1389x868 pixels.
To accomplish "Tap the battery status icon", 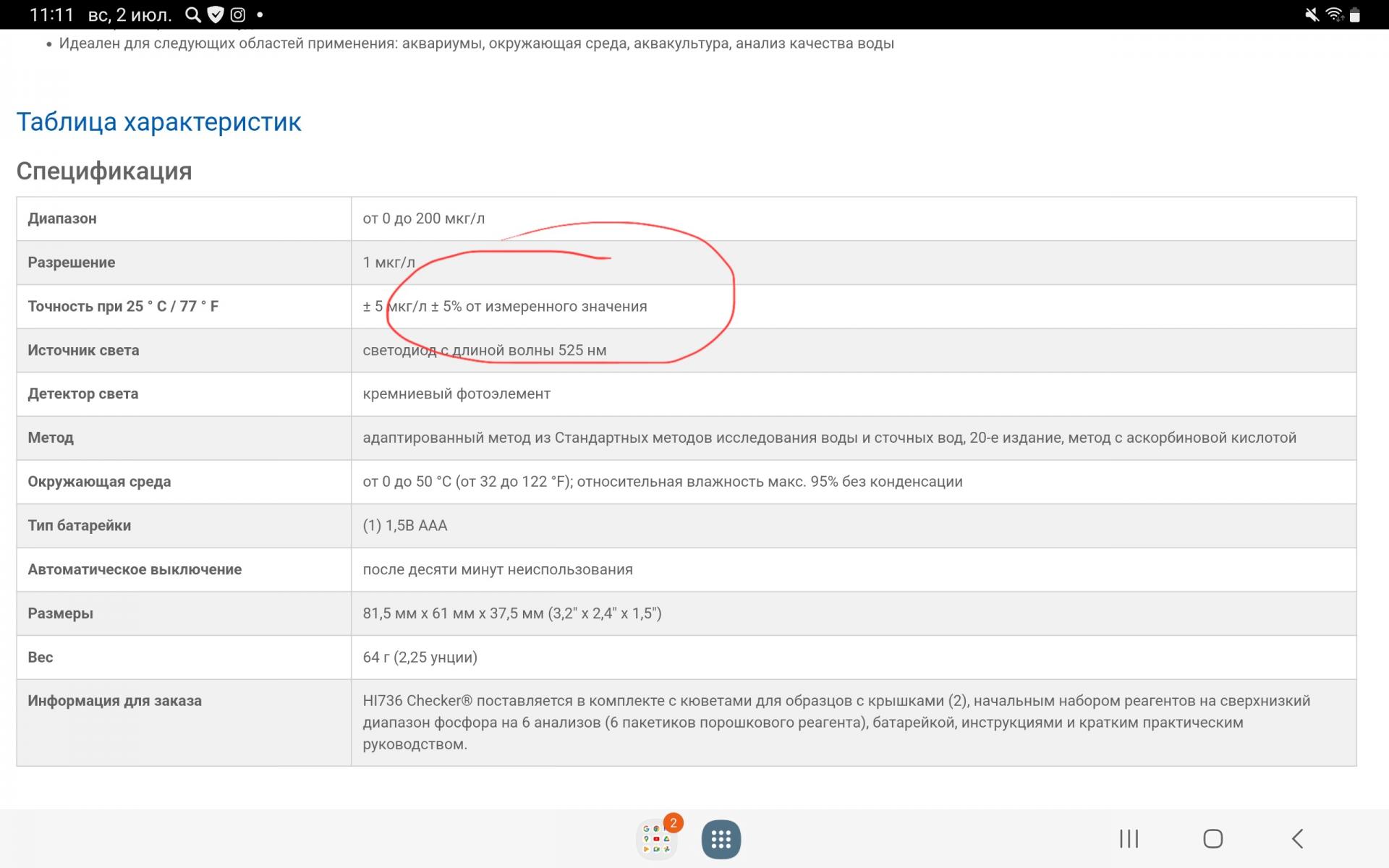I will (x=1355, y=14).
